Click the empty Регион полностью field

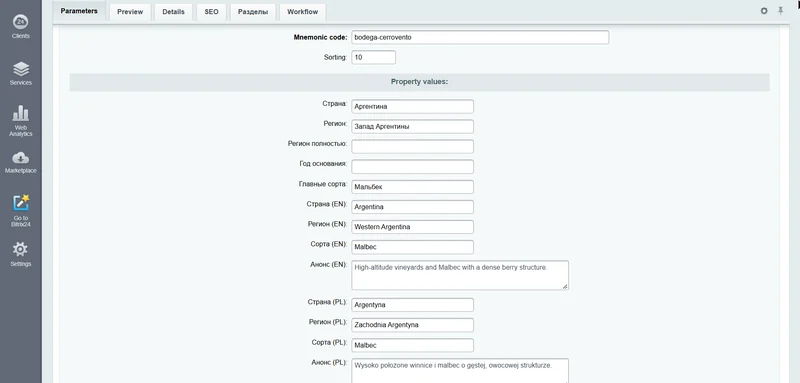(x=412, y=146)
